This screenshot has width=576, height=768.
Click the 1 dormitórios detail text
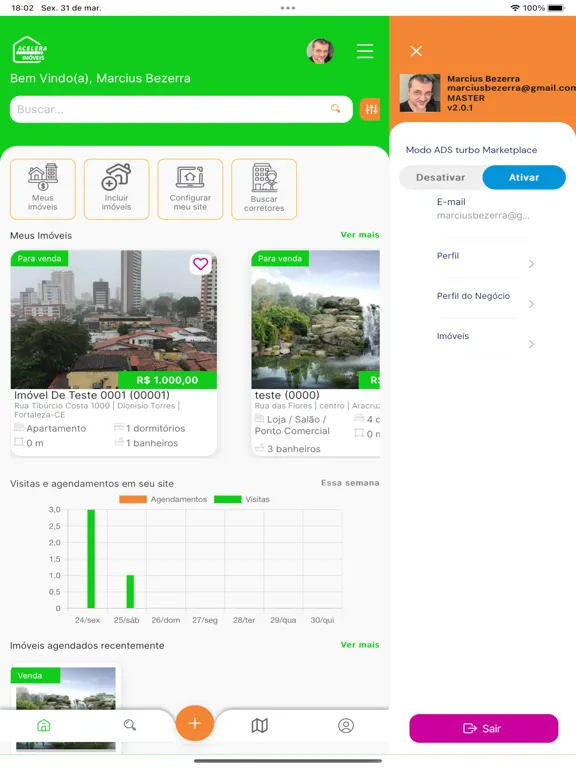[155, 428]
